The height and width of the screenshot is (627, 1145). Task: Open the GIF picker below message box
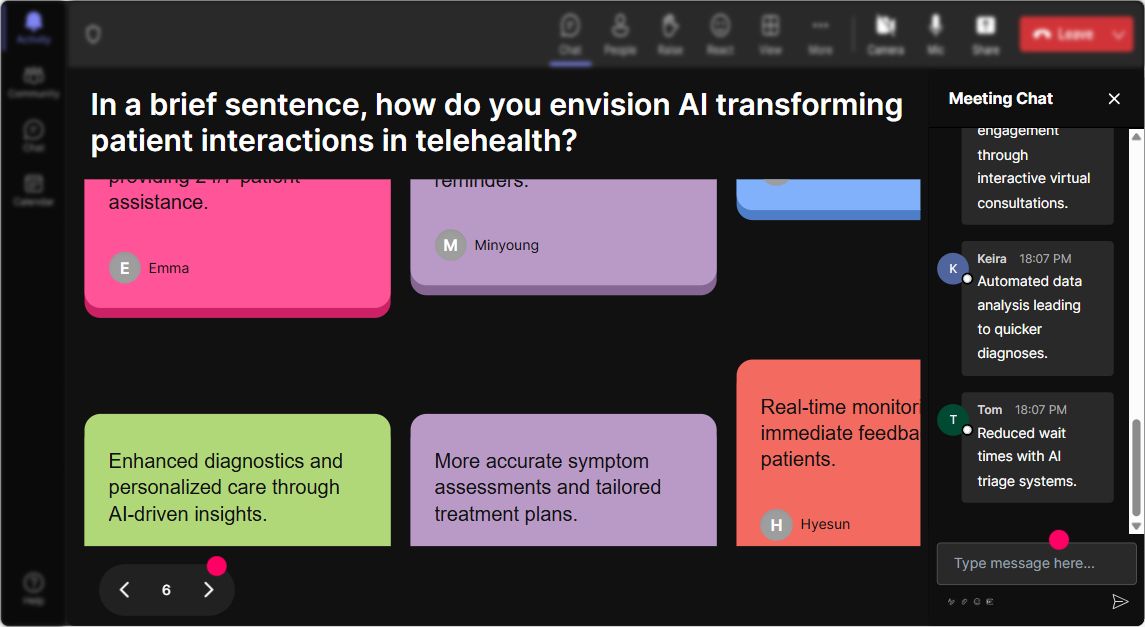[990, 602]
